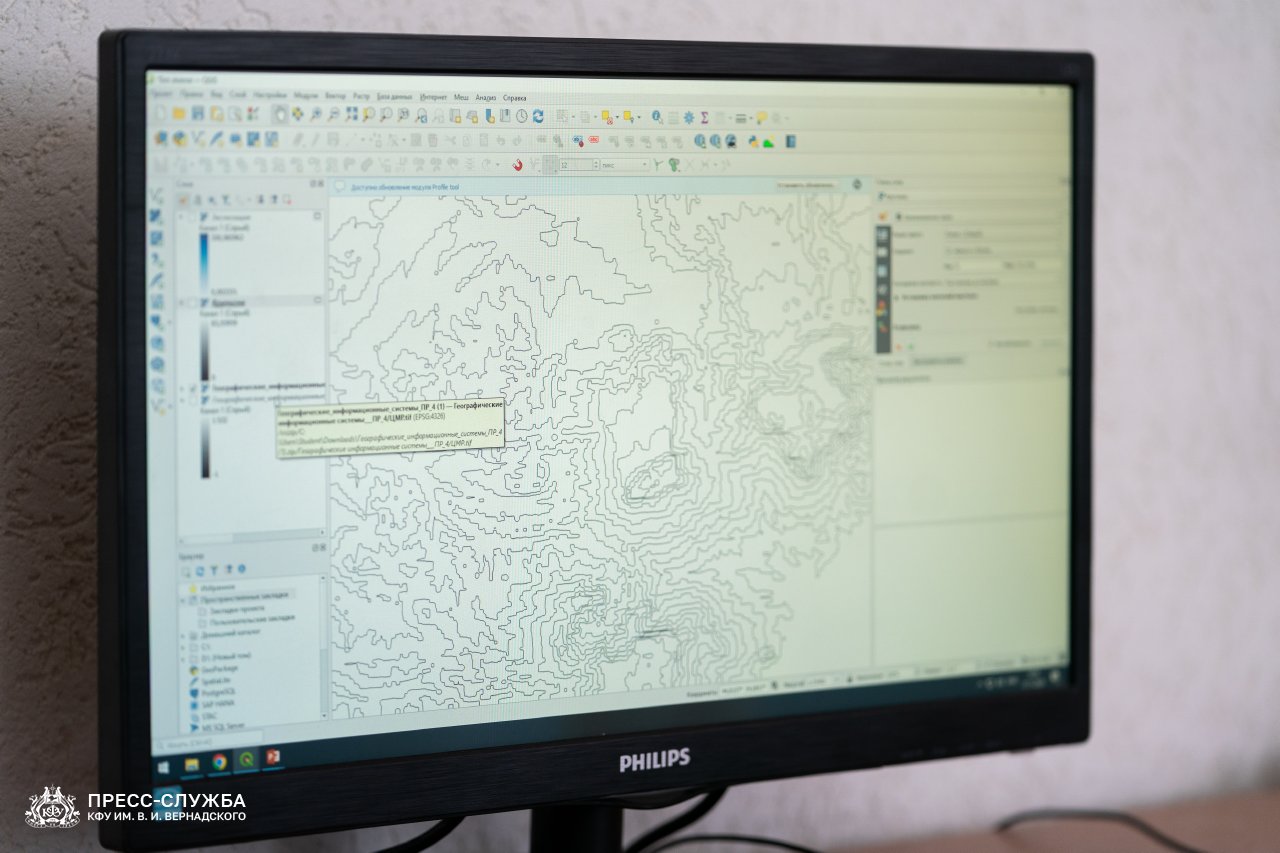Image resolution: width=1280 pixels, height=853 pixels.
Task: Toggle the red snapping magnet icon
Action: (x=517, y=165)
